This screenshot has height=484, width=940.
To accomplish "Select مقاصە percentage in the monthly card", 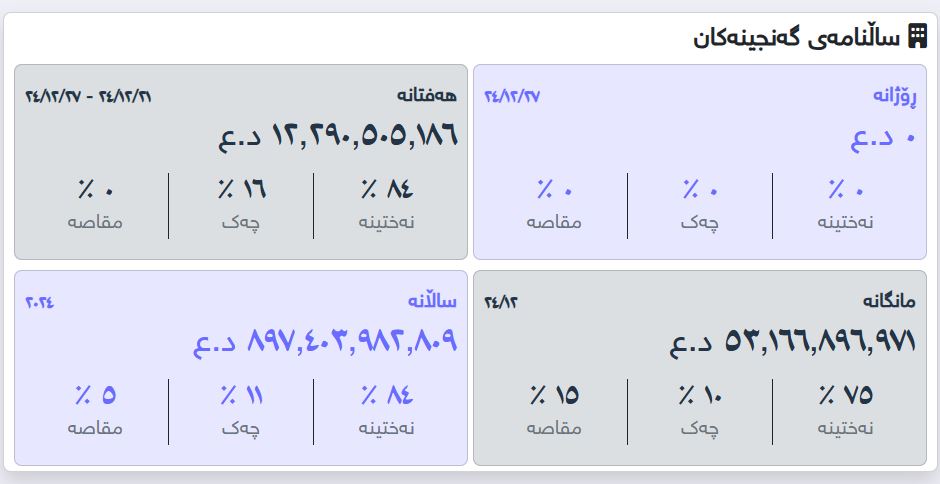I will click(554, 395).
